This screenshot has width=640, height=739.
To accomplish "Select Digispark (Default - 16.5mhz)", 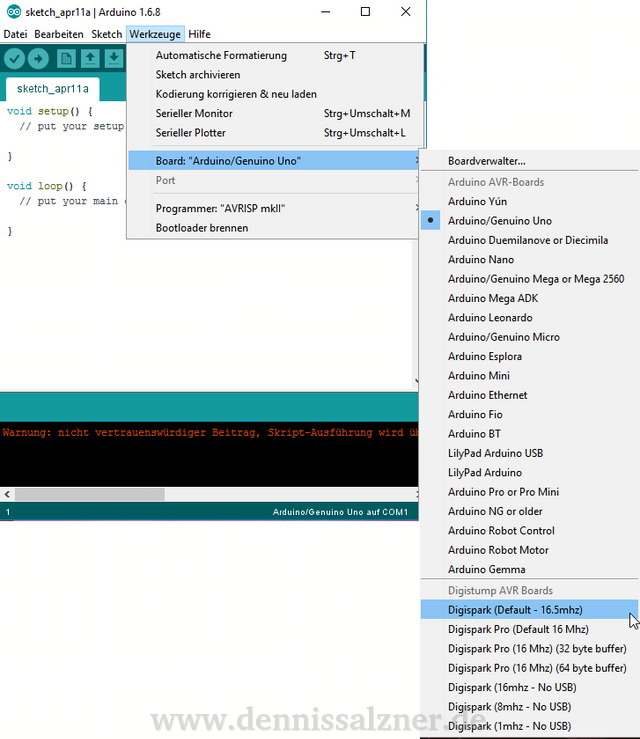I will coord(530,609).
